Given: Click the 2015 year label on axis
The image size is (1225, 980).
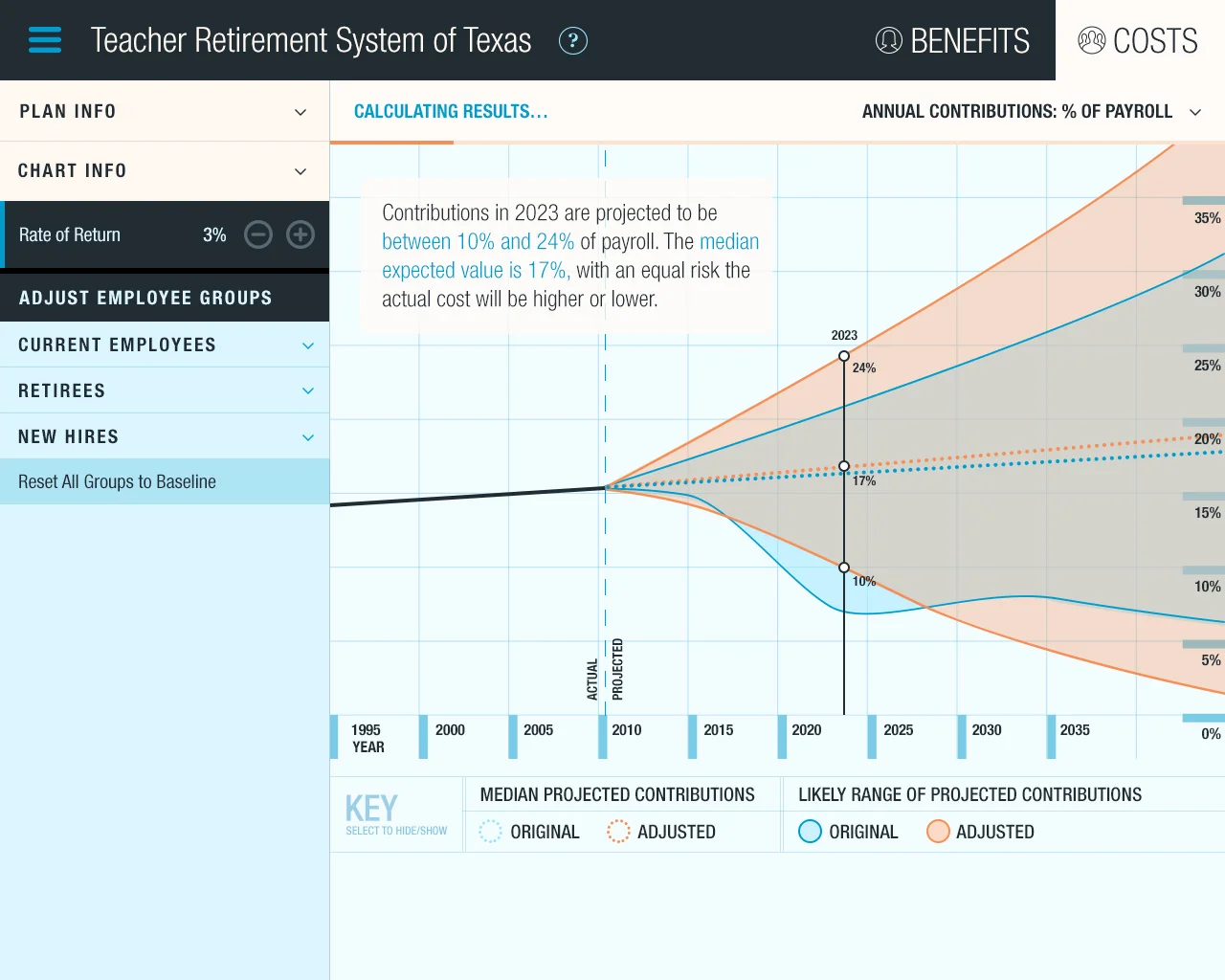Looking at the screenshot, I should point(719,729).
